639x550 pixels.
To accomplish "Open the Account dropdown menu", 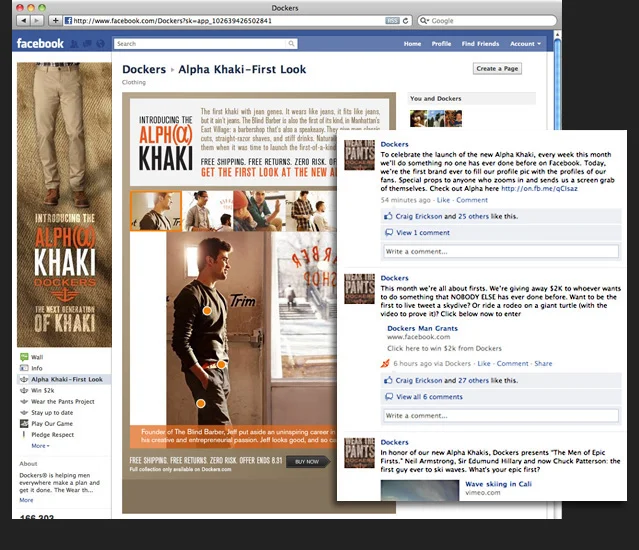I will [x=525, y=44].
